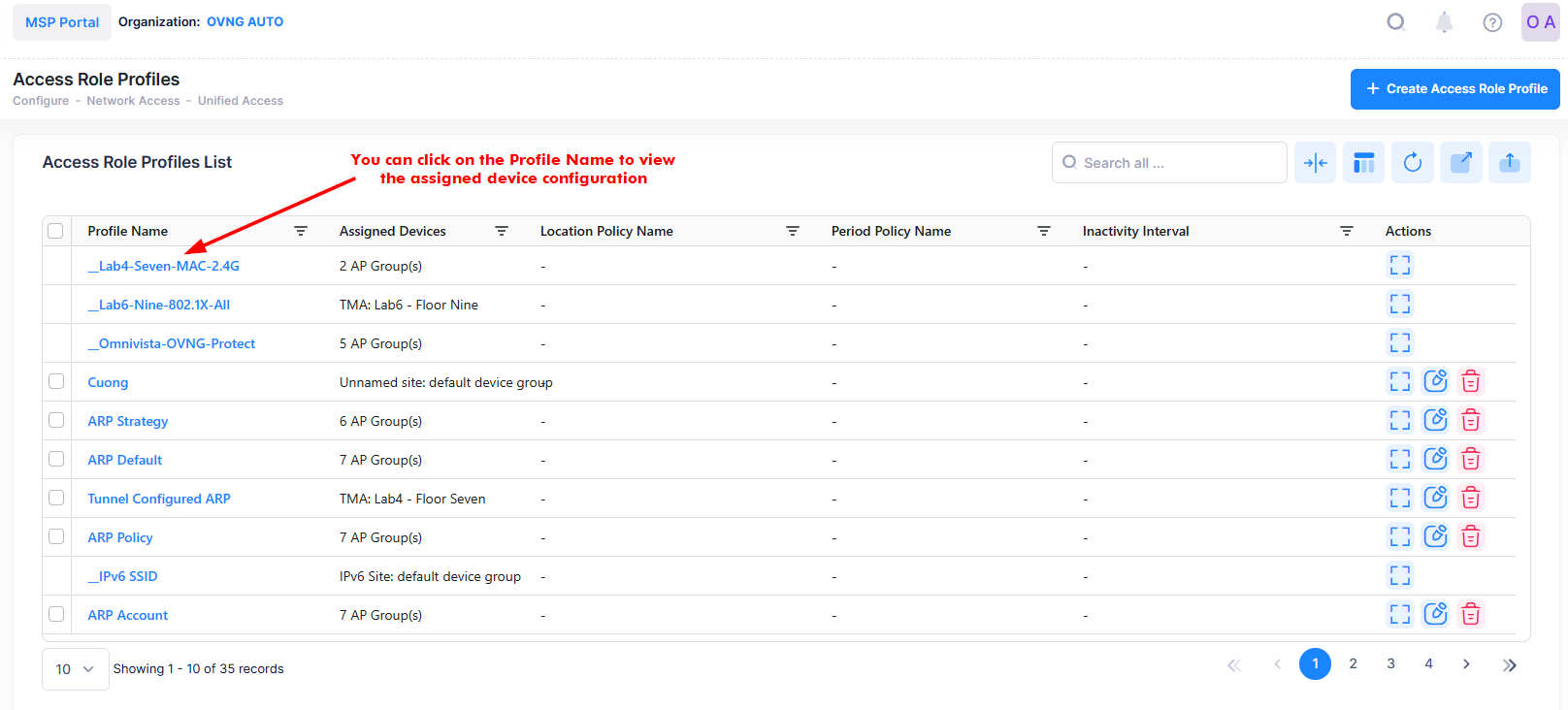
Task: Check the select-all checkbox in table header
Action: tap(55, 231)
